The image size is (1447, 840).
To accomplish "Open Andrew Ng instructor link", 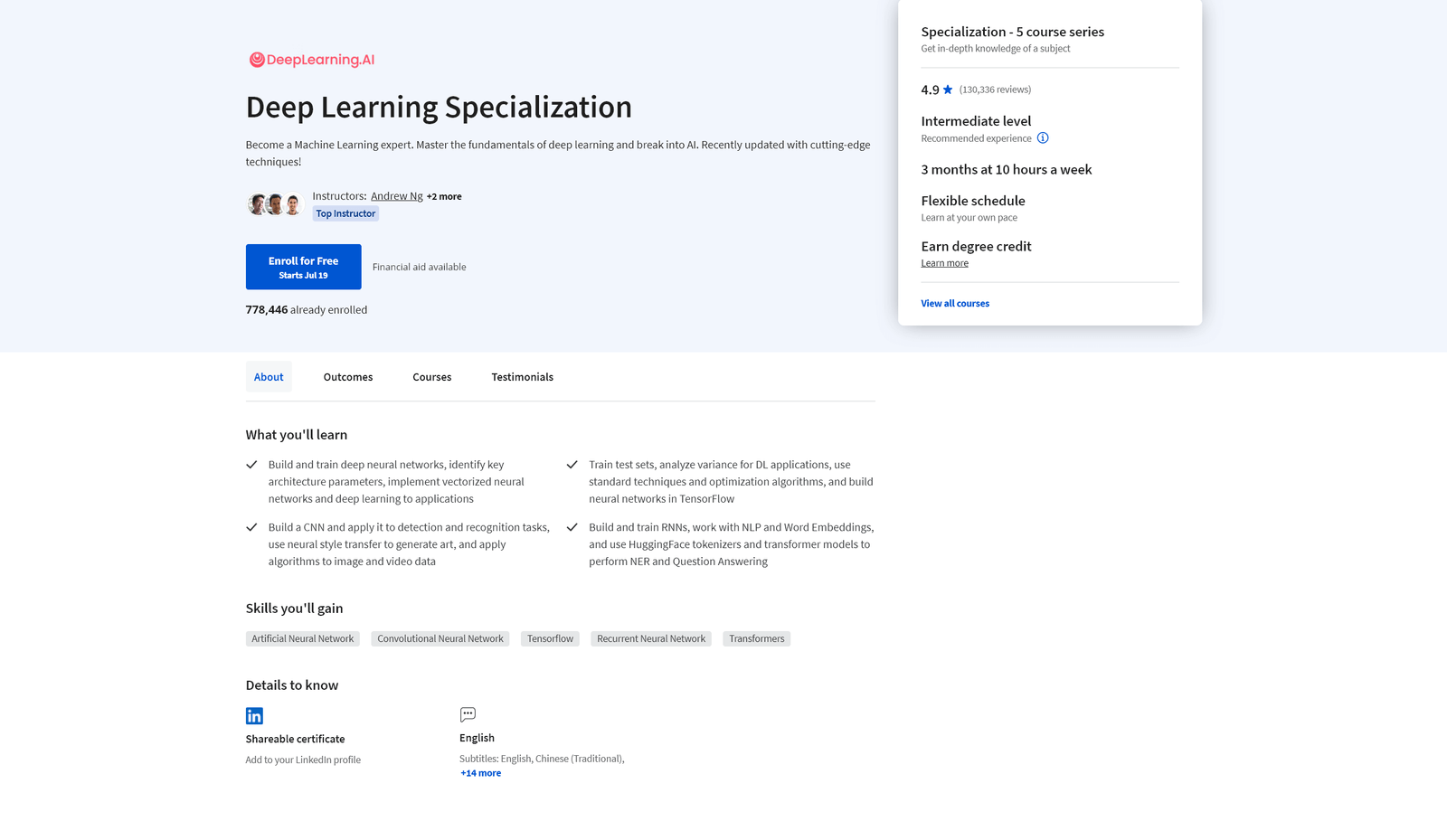I will 397,196.
